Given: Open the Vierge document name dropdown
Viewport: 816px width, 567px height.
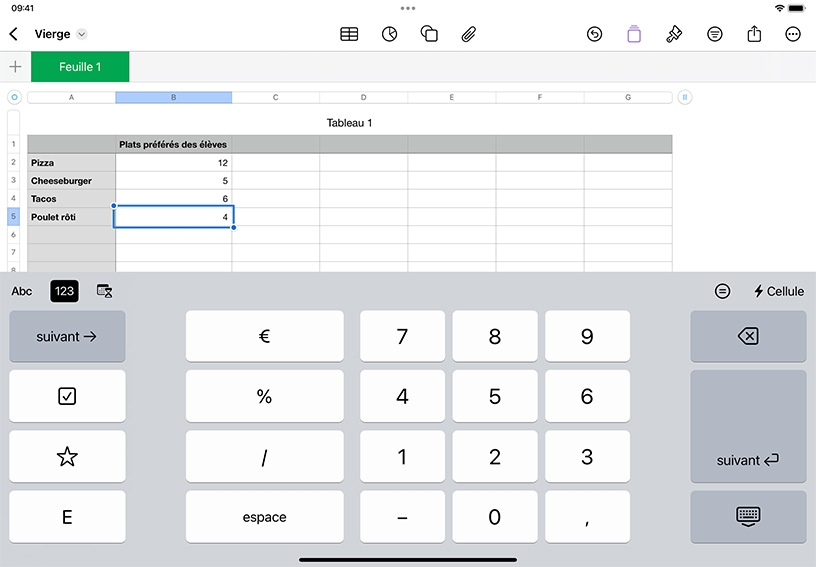Looking at the screenshot, I should [x=82, y=34].
